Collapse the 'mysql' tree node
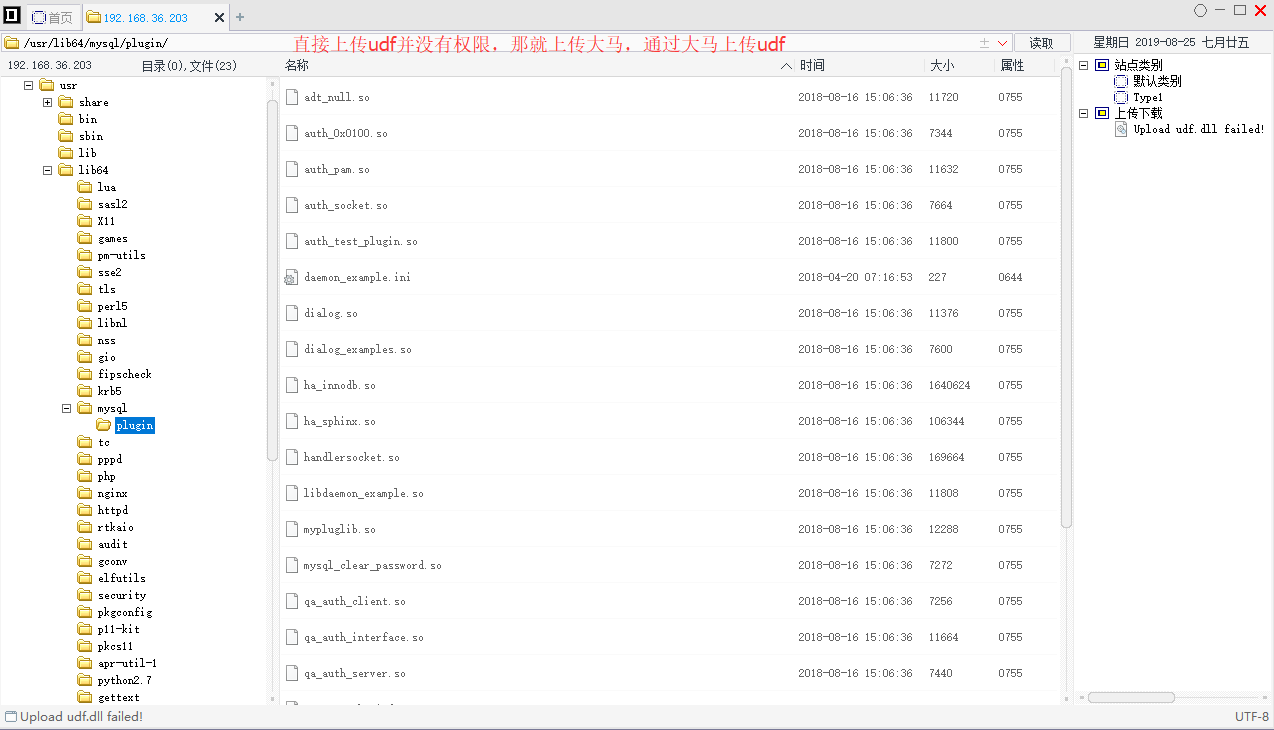Viewport: 1274px width, 730px height. point(66,408)
